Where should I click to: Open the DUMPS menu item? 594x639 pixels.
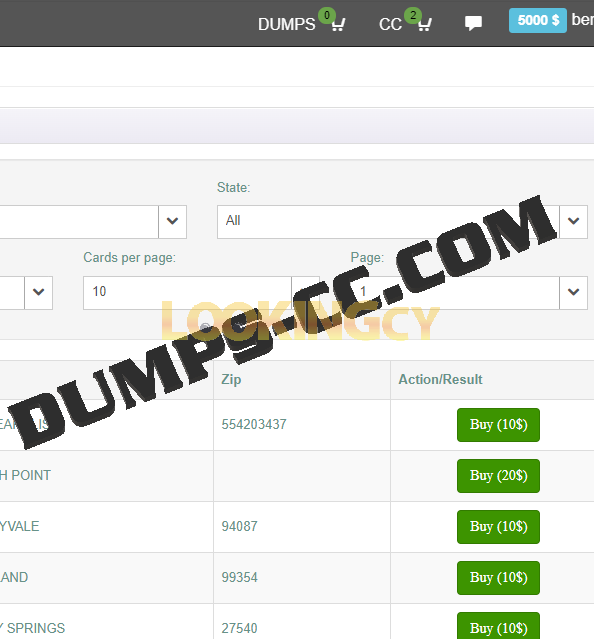point(286,24)
